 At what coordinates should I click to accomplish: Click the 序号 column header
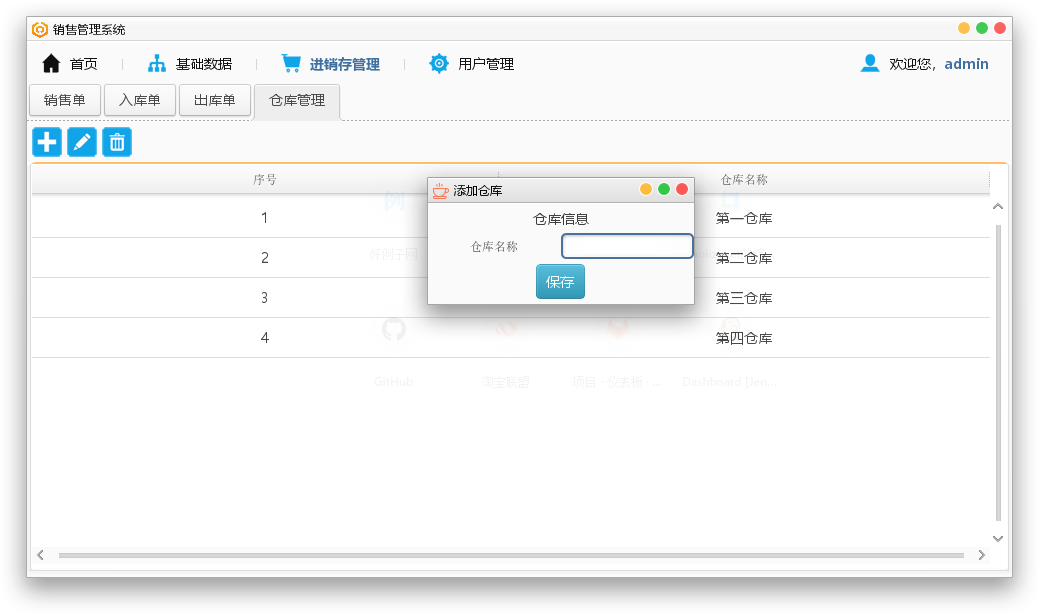(264, 179)
